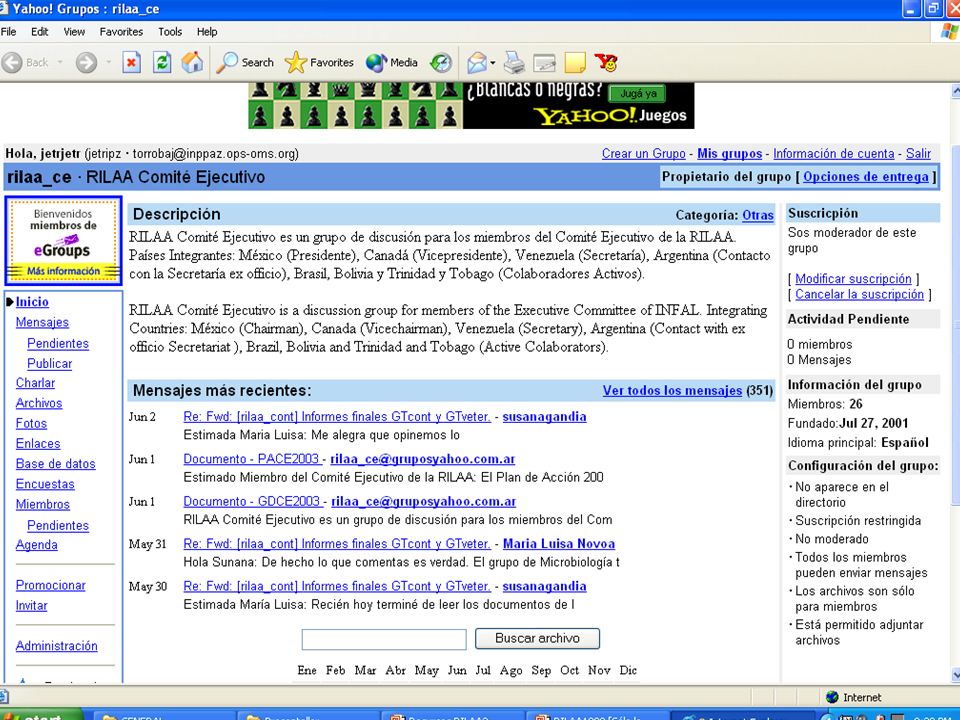
Task: Click the Invitar link
Action: (31, 606)
